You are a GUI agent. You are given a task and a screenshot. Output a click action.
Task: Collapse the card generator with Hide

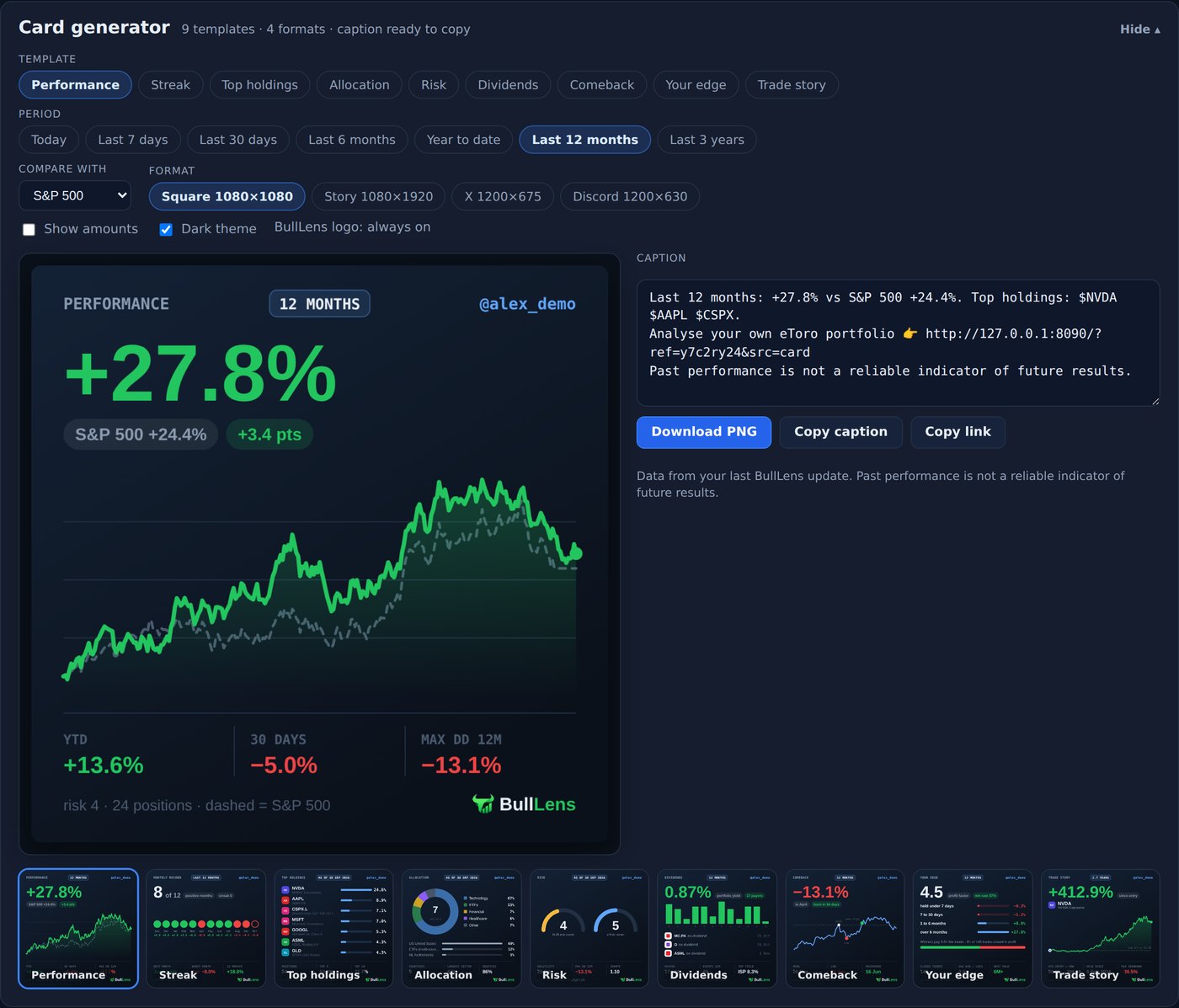[1139, 29]
